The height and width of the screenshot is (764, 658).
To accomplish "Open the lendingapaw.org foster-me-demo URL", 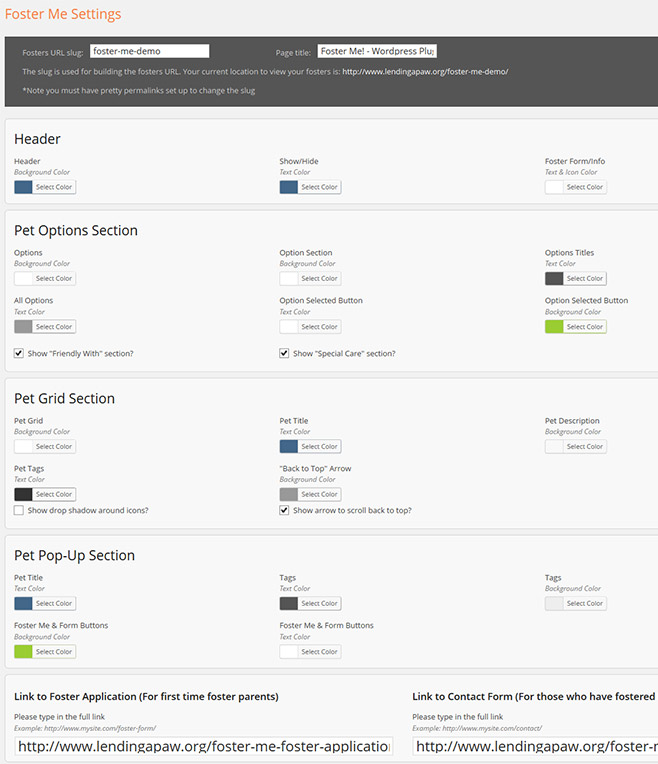I will (x=425, y=72).
